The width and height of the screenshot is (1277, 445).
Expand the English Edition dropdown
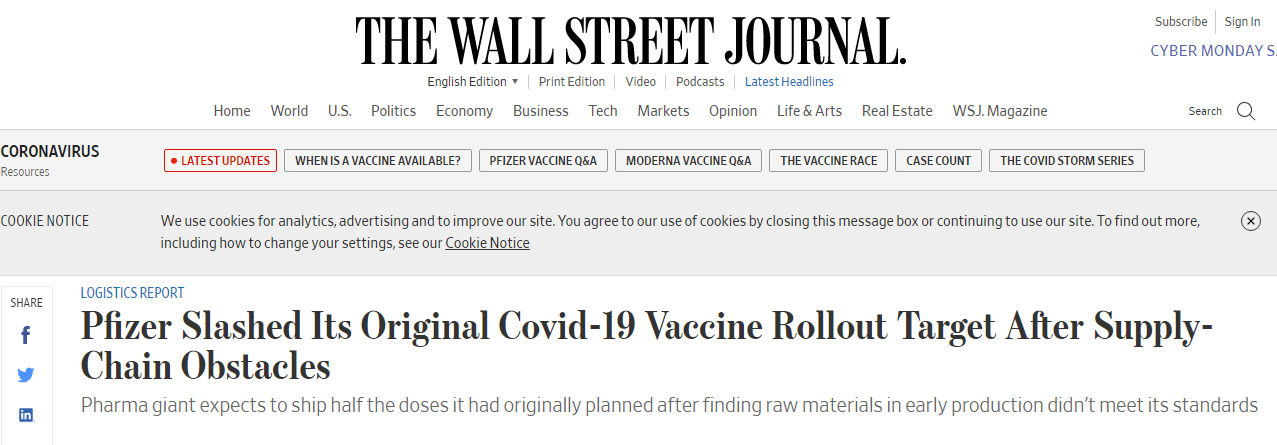(x=473, y=82)
